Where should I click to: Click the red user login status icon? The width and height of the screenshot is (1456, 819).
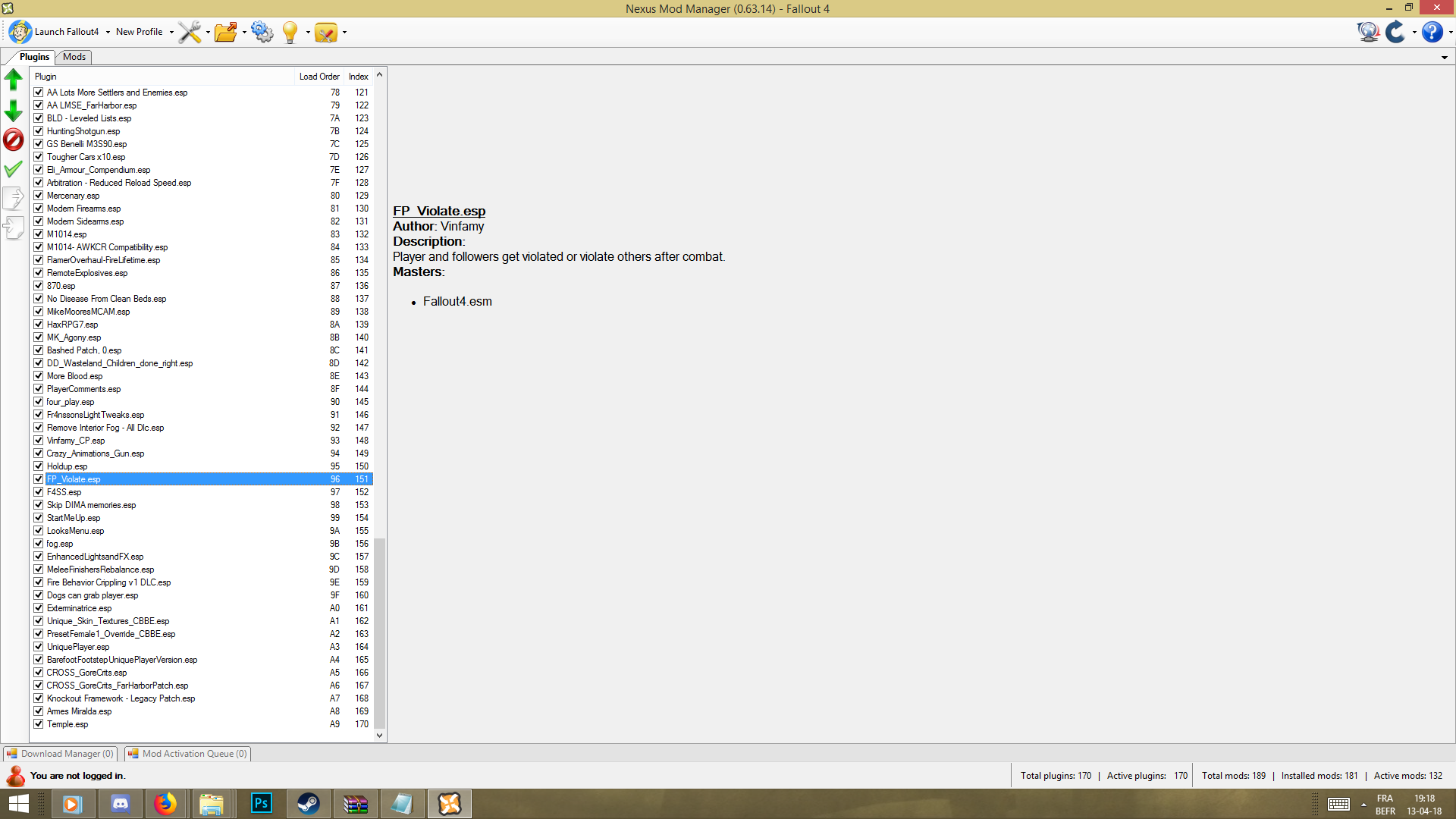coord(15,776)
